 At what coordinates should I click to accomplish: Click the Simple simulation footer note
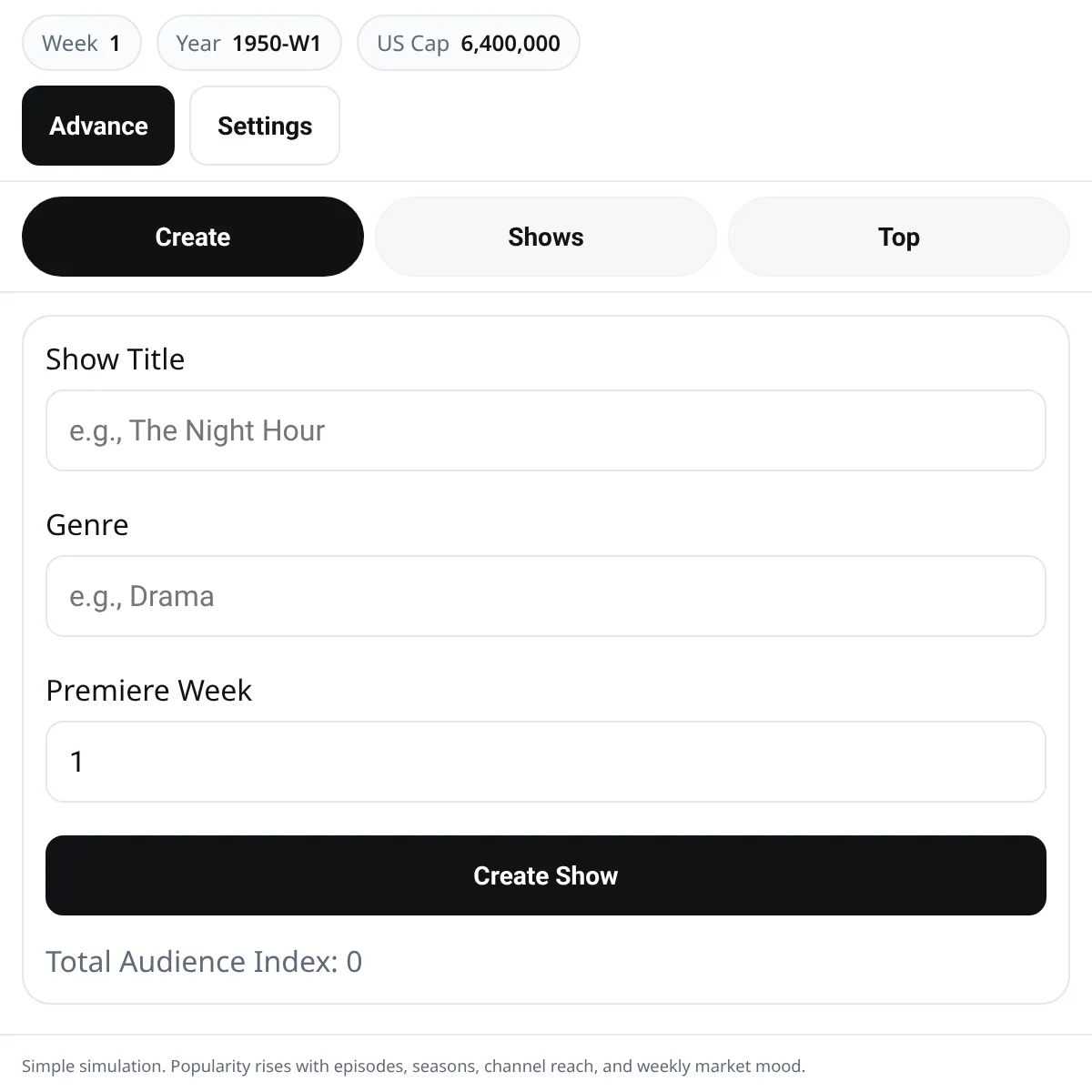click(x=413, y=1067)
